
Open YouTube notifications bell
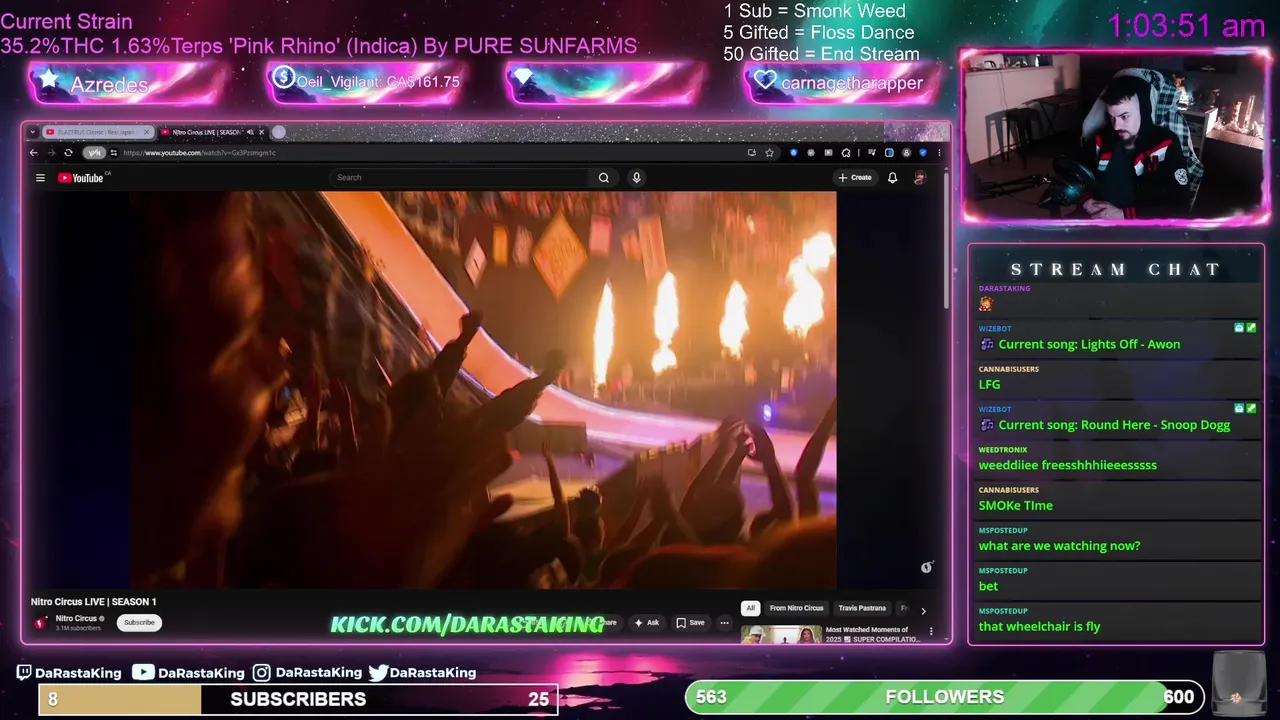(x=892, y=178)
